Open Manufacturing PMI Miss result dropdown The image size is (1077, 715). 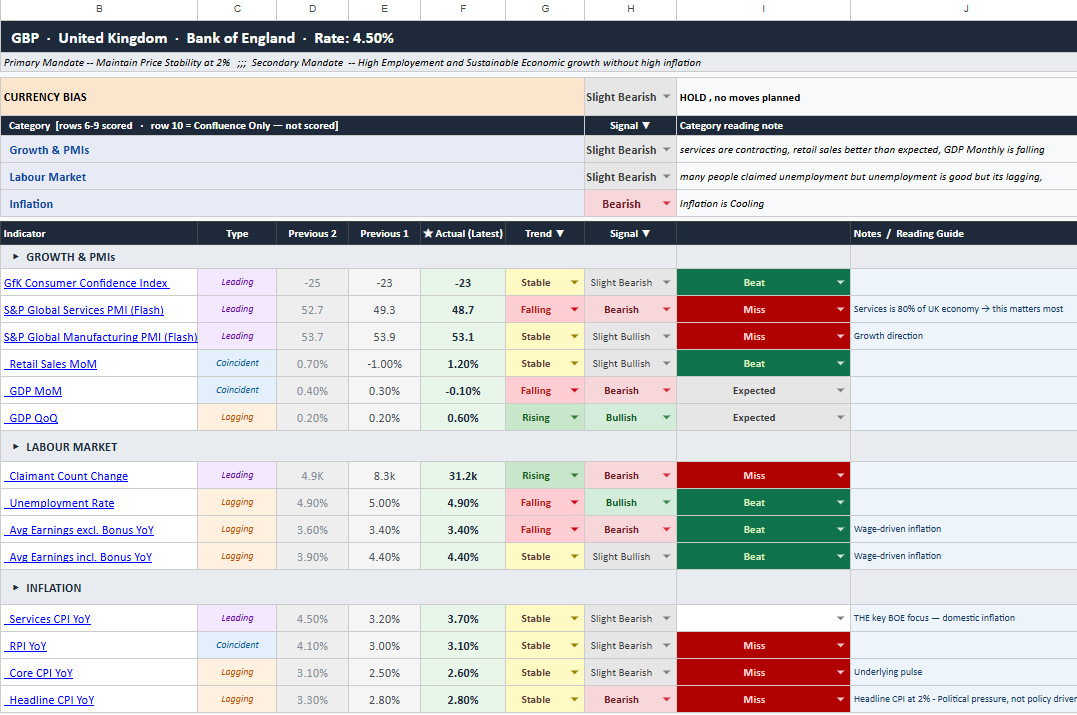click(x=840, y=336)
